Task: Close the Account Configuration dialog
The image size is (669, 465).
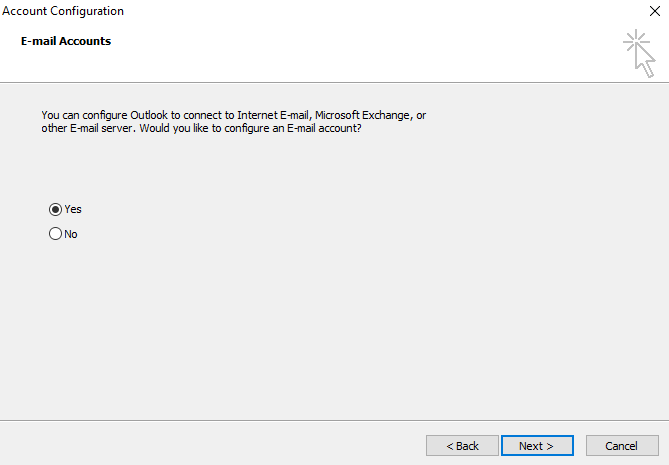Action: [x=654, y=11]
